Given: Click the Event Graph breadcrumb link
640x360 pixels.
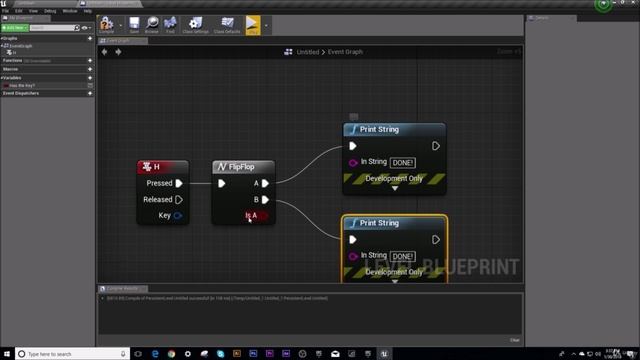Looking at the screenshot, I should coord(345,52).
